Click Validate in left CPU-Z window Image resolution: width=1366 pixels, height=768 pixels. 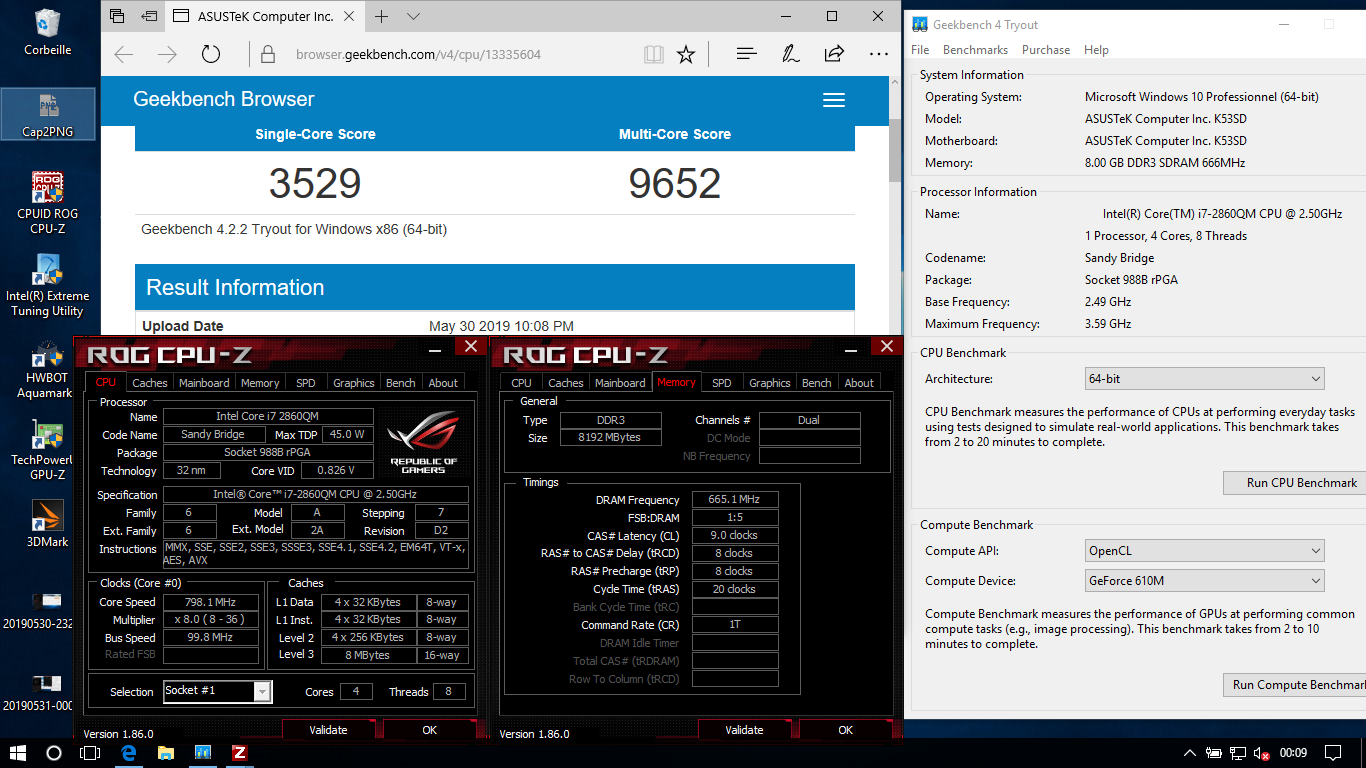point(328,730)
